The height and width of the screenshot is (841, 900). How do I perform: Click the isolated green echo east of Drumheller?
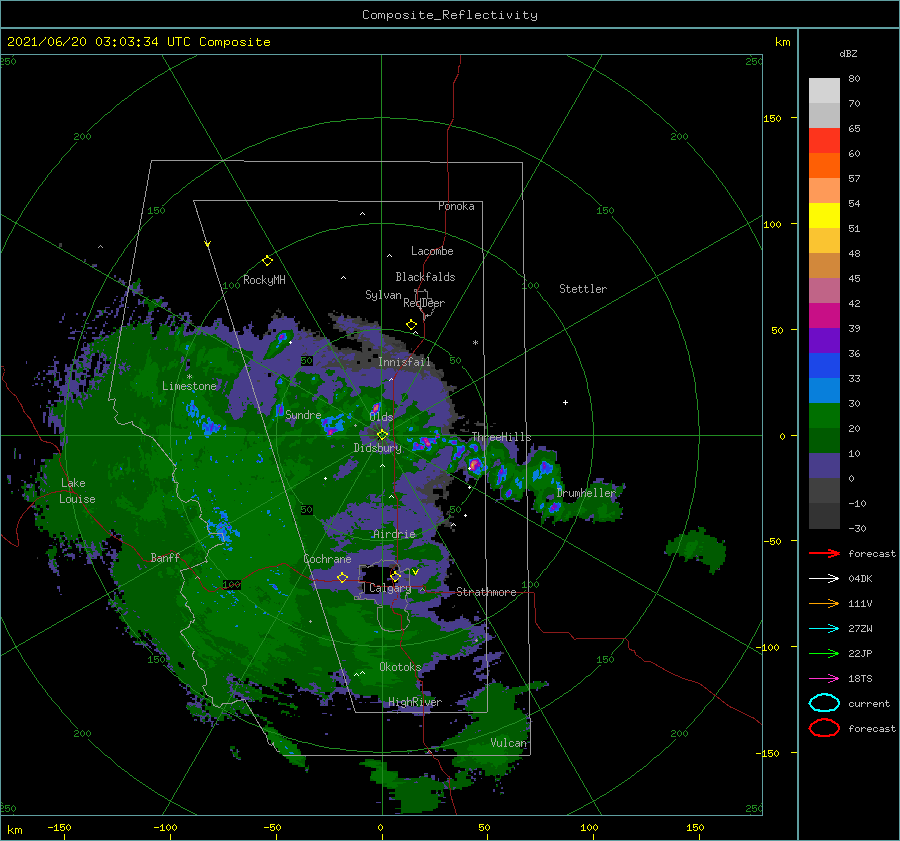tap(697, 549)
